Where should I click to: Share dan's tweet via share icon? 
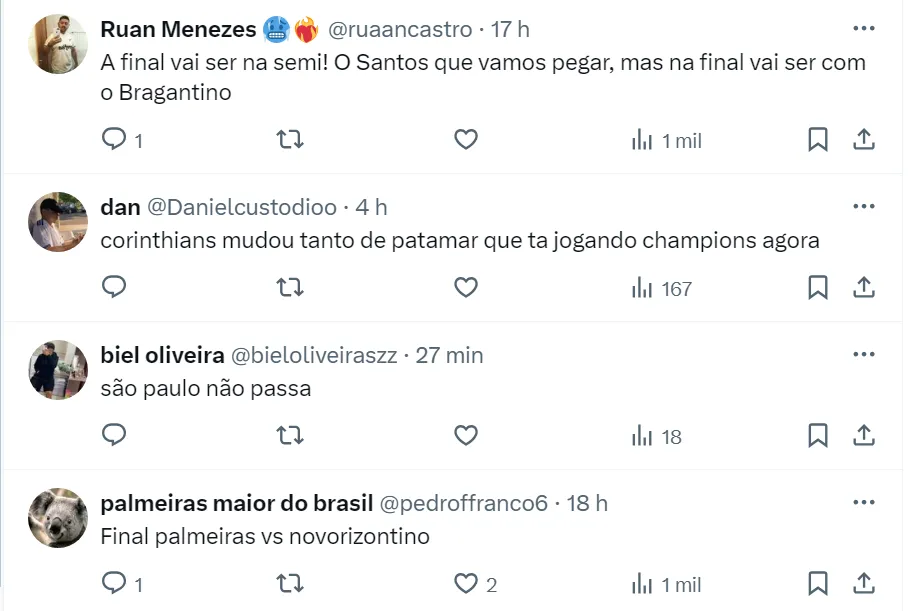pyautogui.click(x=863, y=288)
